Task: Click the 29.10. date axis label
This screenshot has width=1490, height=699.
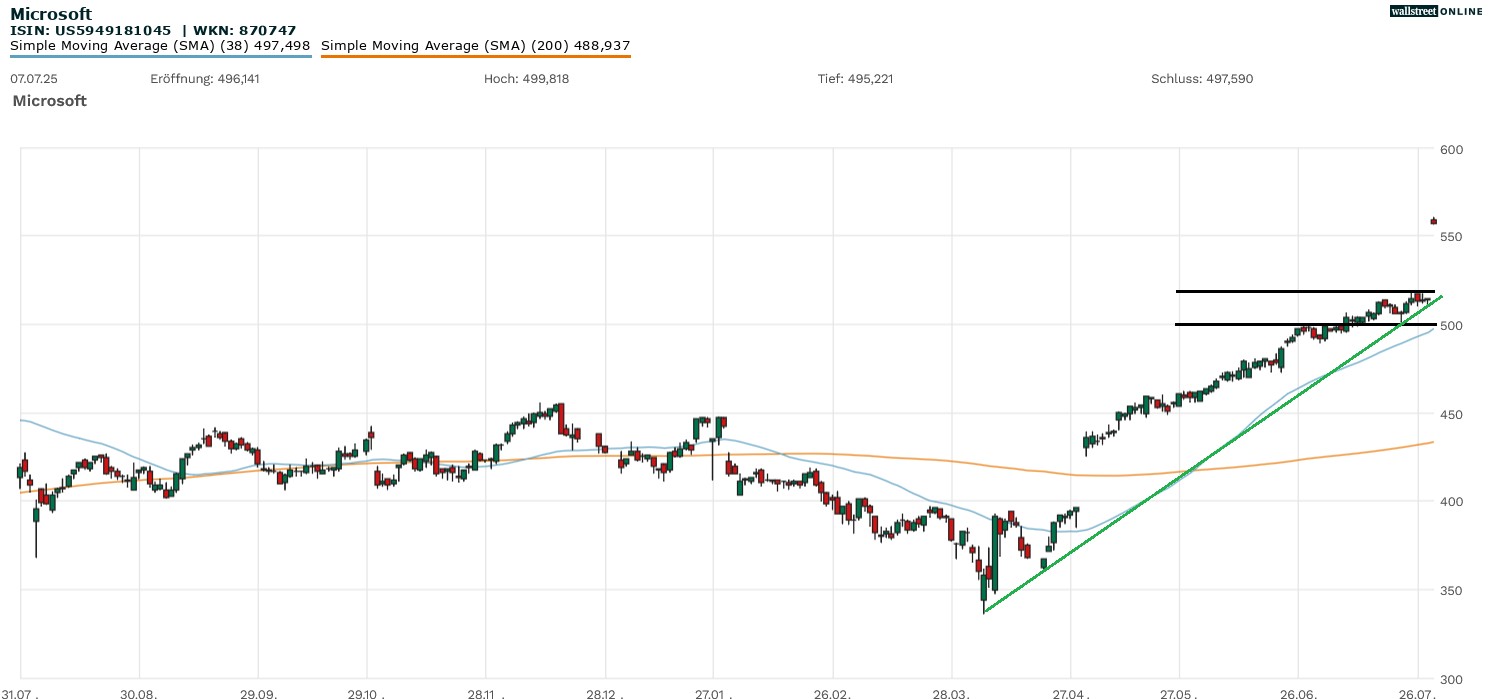Action: (x=367, y=693)
